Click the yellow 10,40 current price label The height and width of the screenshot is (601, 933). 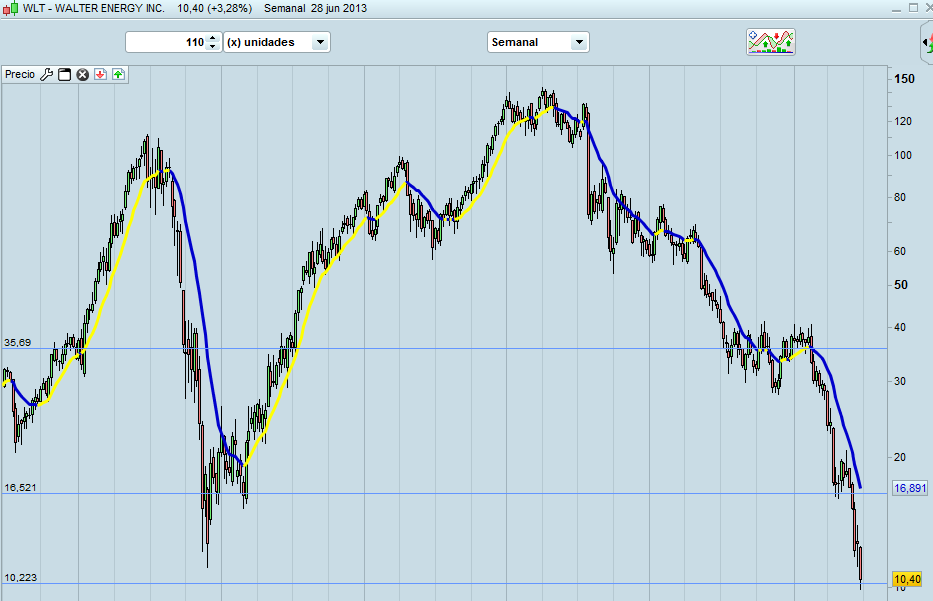pos(907,579)
